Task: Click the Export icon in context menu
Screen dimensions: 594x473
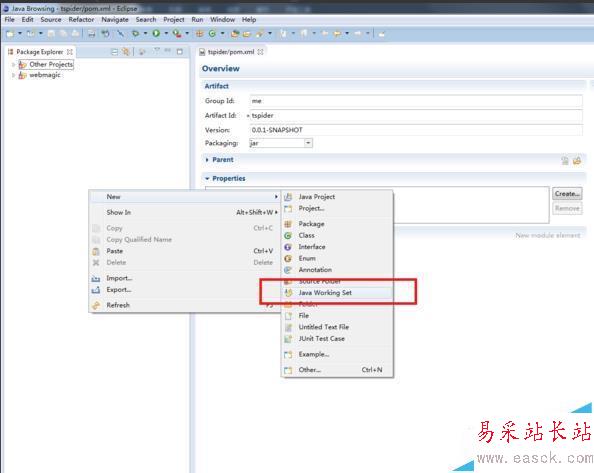Action: click(96, 290)
